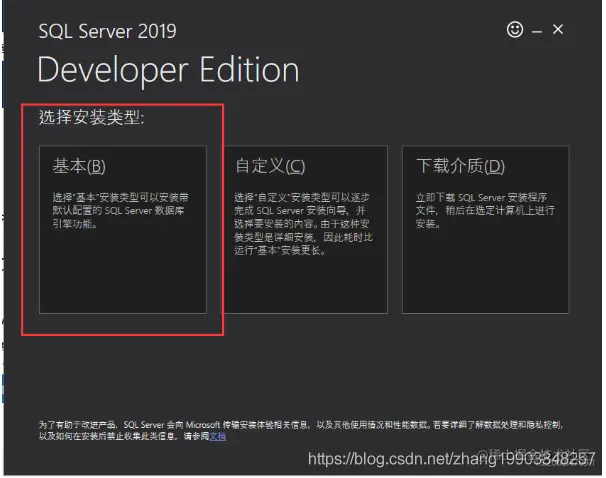Click the smiley feedback icon
Viewport: 606px width, 478px height.
515,29
